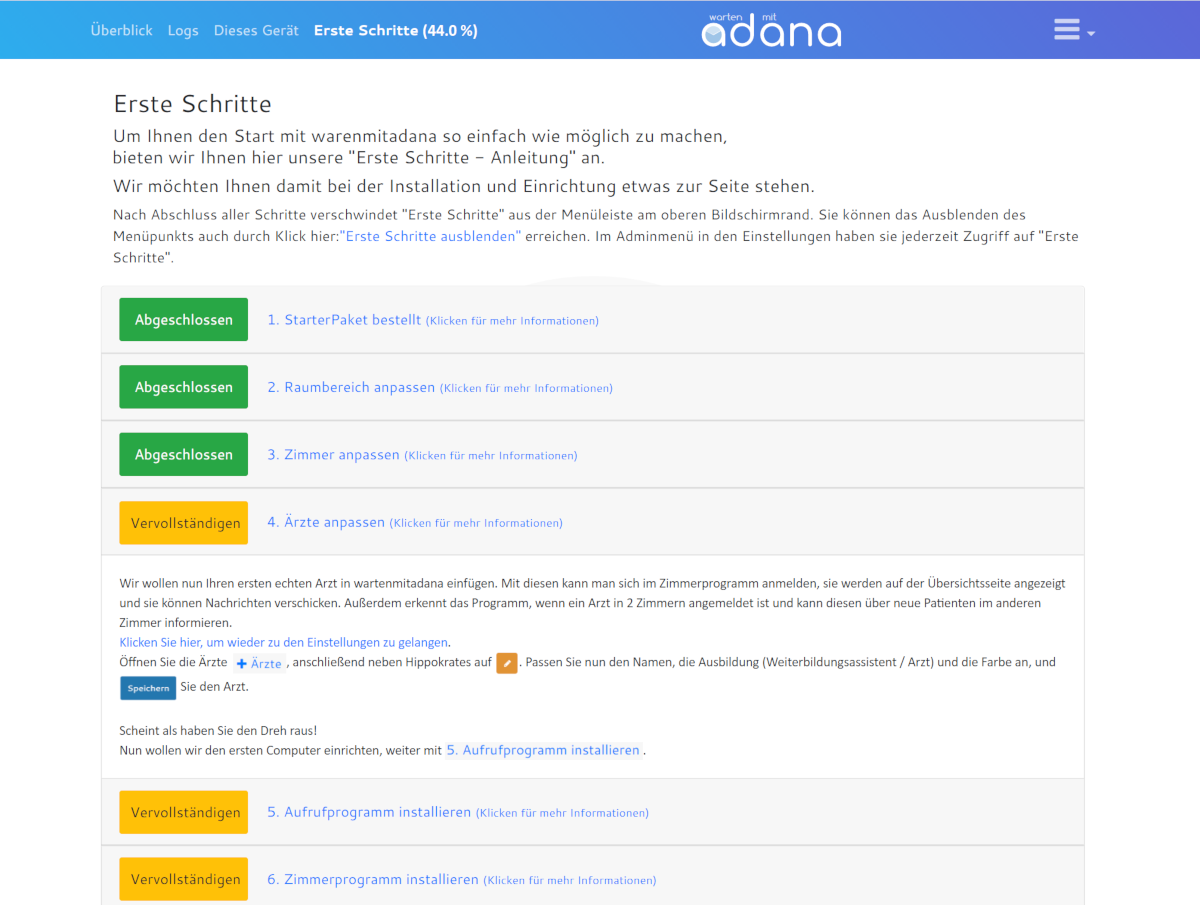Open the dropdown arrow beside the hamburger menu
This screenshot has width=1200, height=905.
point(1089,33)
